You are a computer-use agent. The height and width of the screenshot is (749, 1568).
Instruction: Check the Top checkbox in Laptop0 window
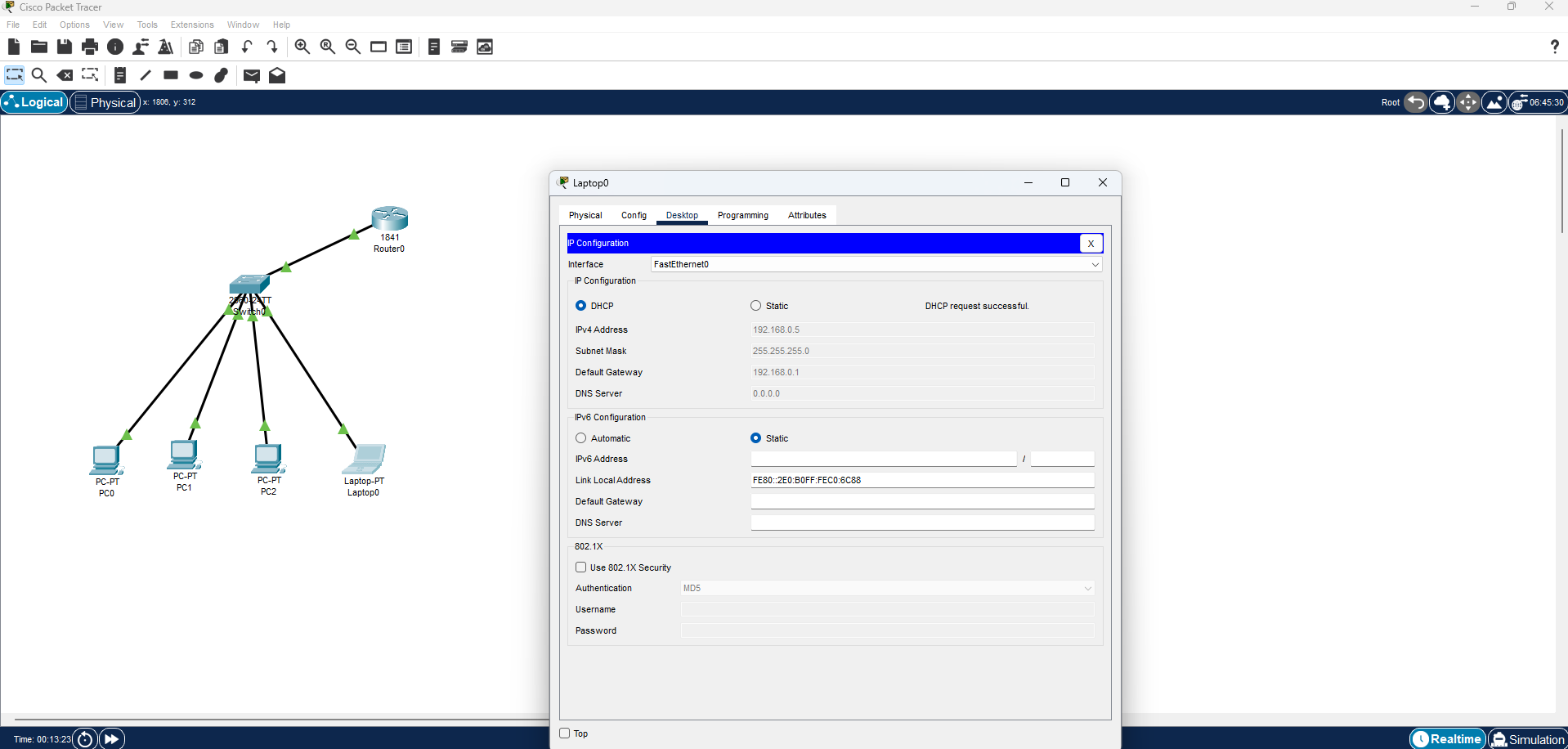(564, 733)
